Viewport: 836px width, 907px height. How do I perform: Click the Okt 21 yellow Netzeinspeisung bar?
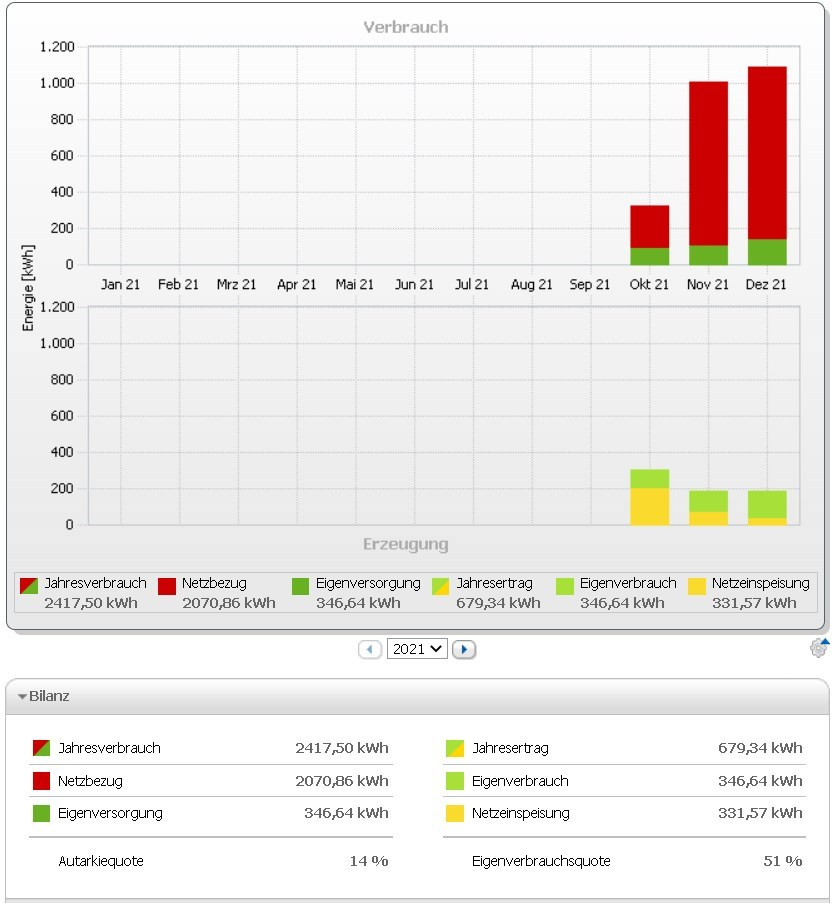click(x=649, y=507)
